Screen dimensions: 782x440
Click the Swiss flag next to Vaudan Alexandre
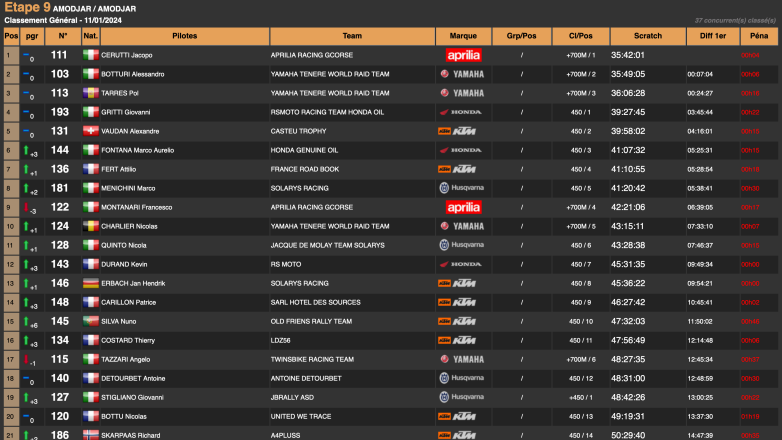click(x=91, y=131)
